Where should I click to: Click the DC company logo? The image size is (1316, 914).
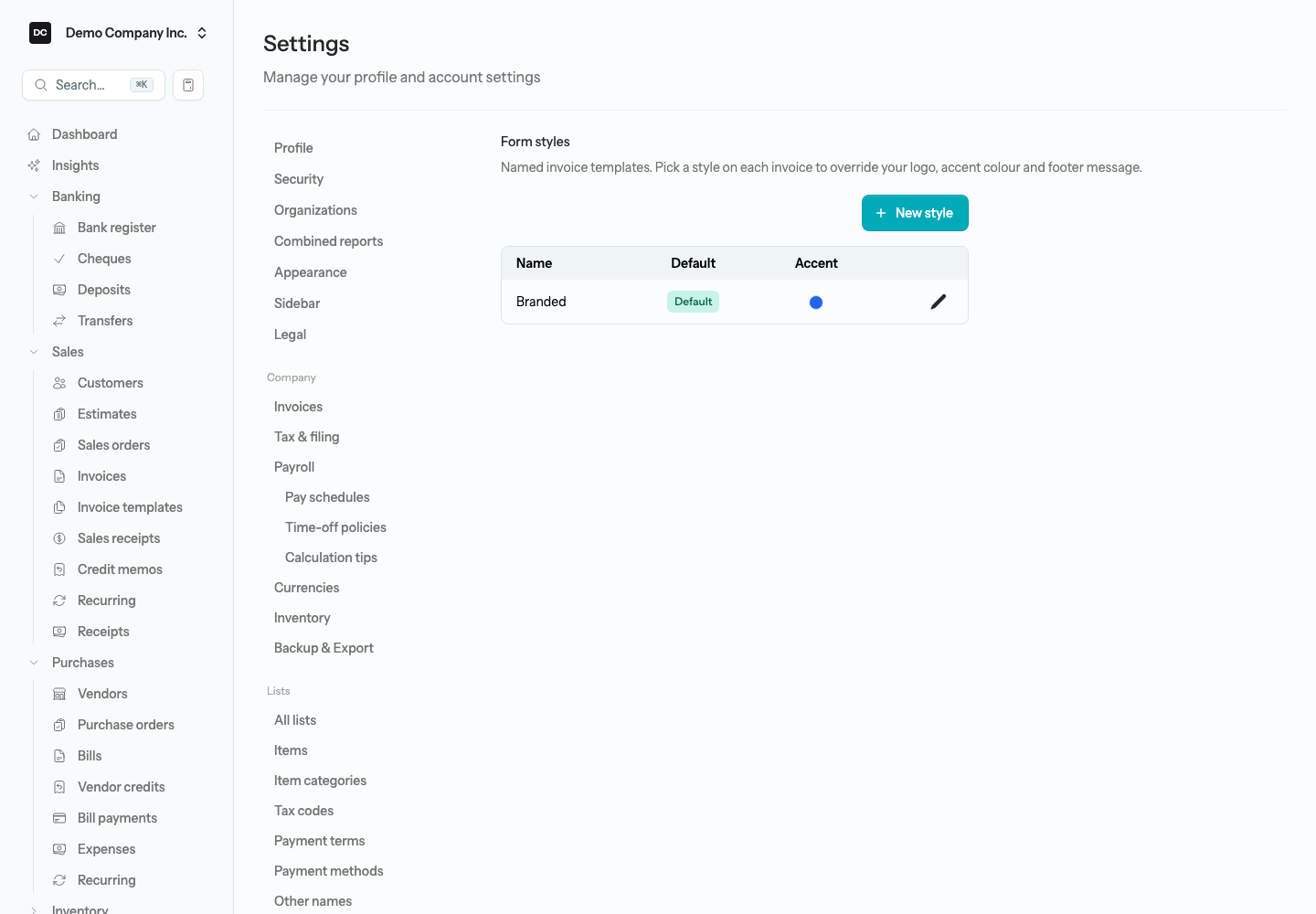click(x=40, y=33)
